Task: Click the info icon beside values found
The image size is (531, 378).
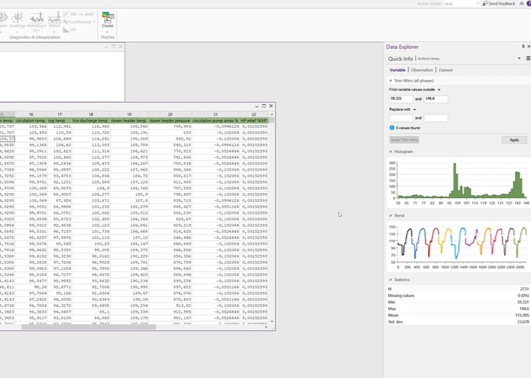Action: pyautogui.click(x=392, y=128)
